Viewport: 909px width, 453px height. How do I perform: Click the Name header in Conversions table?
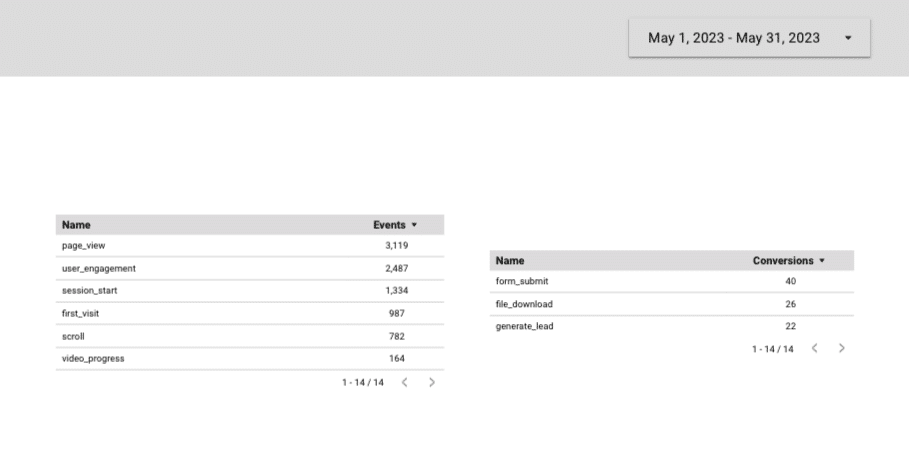coord(510,260)
